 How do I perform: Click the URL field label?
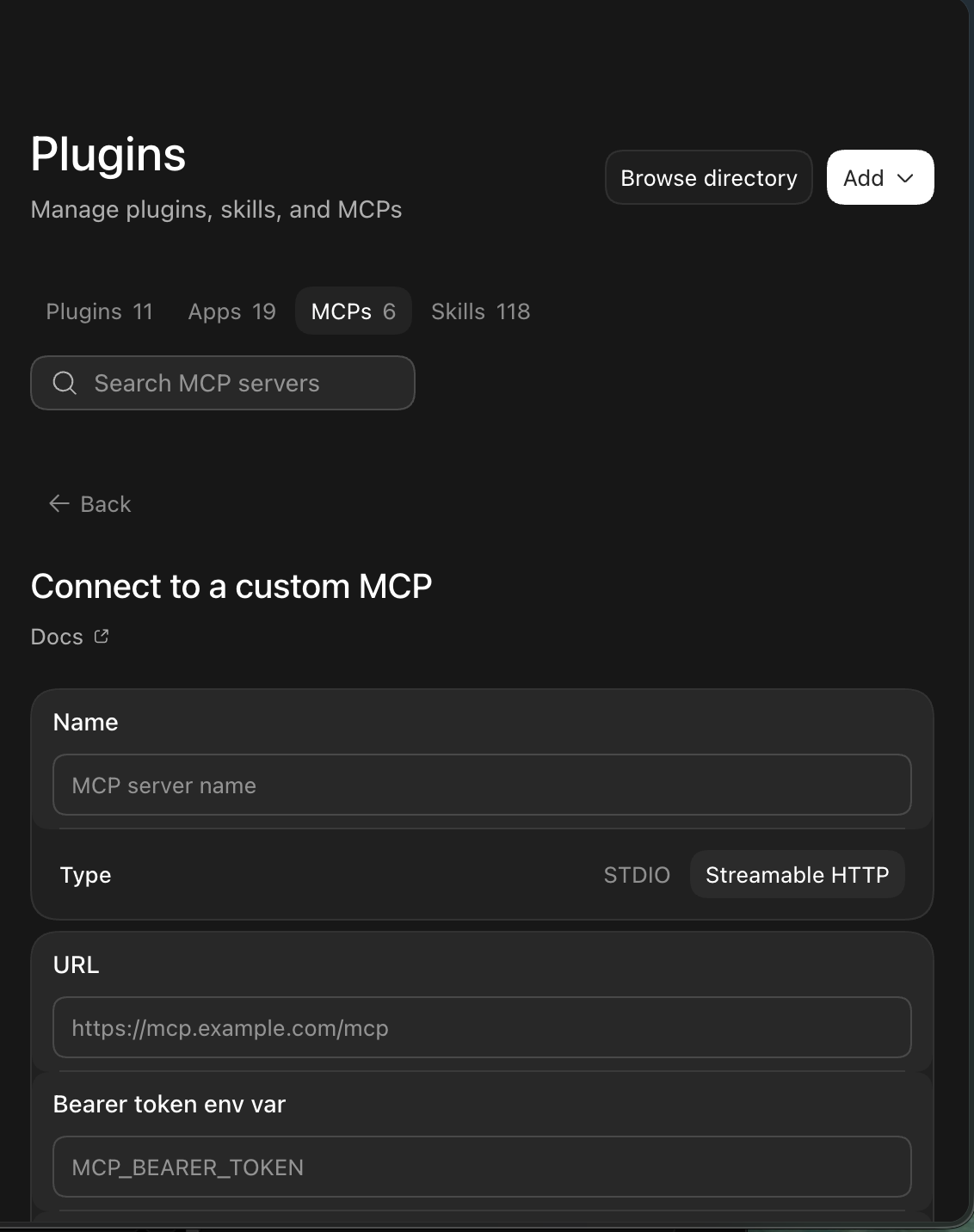77,964
